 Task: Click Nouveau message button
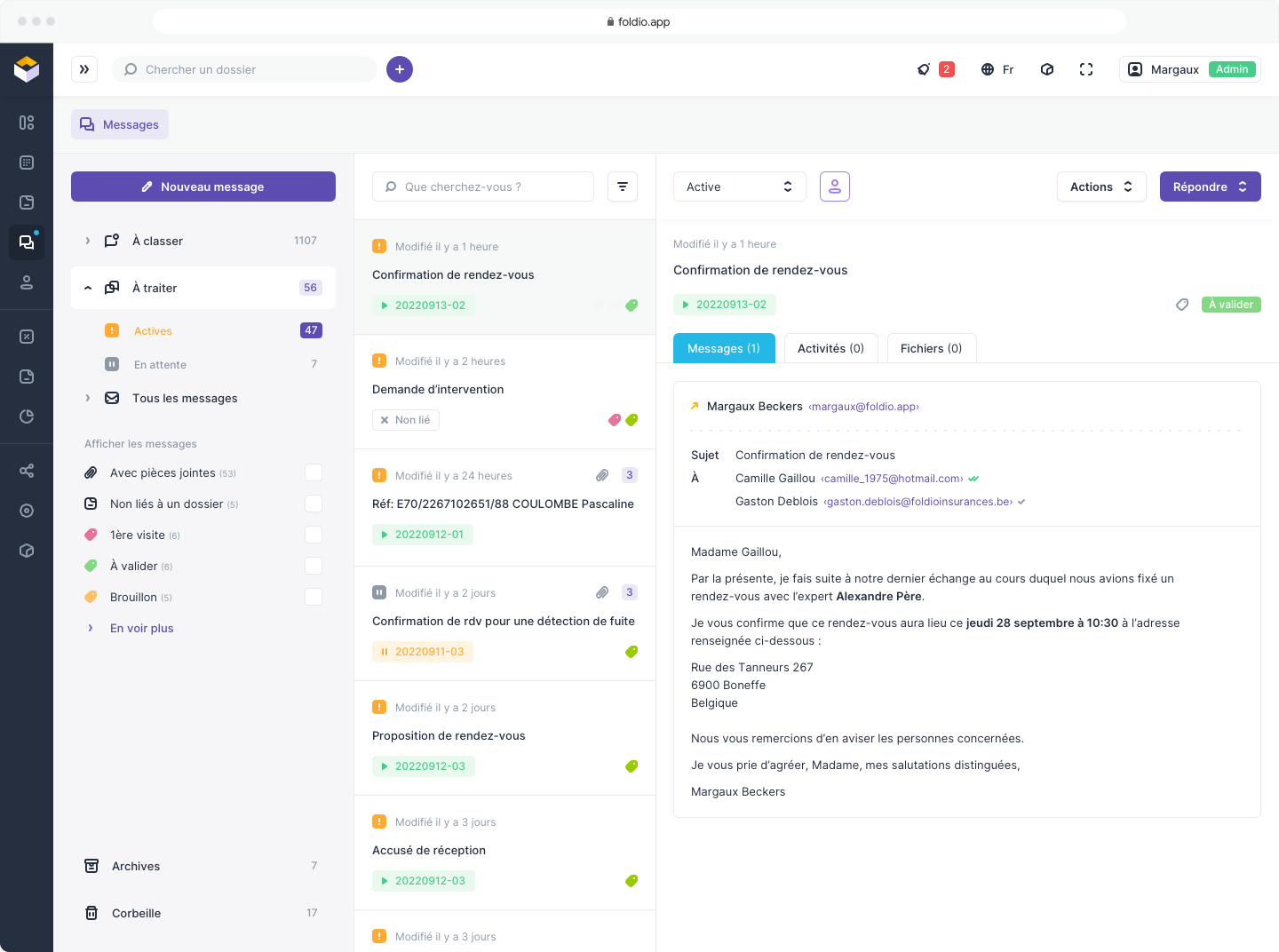point(203,186)
